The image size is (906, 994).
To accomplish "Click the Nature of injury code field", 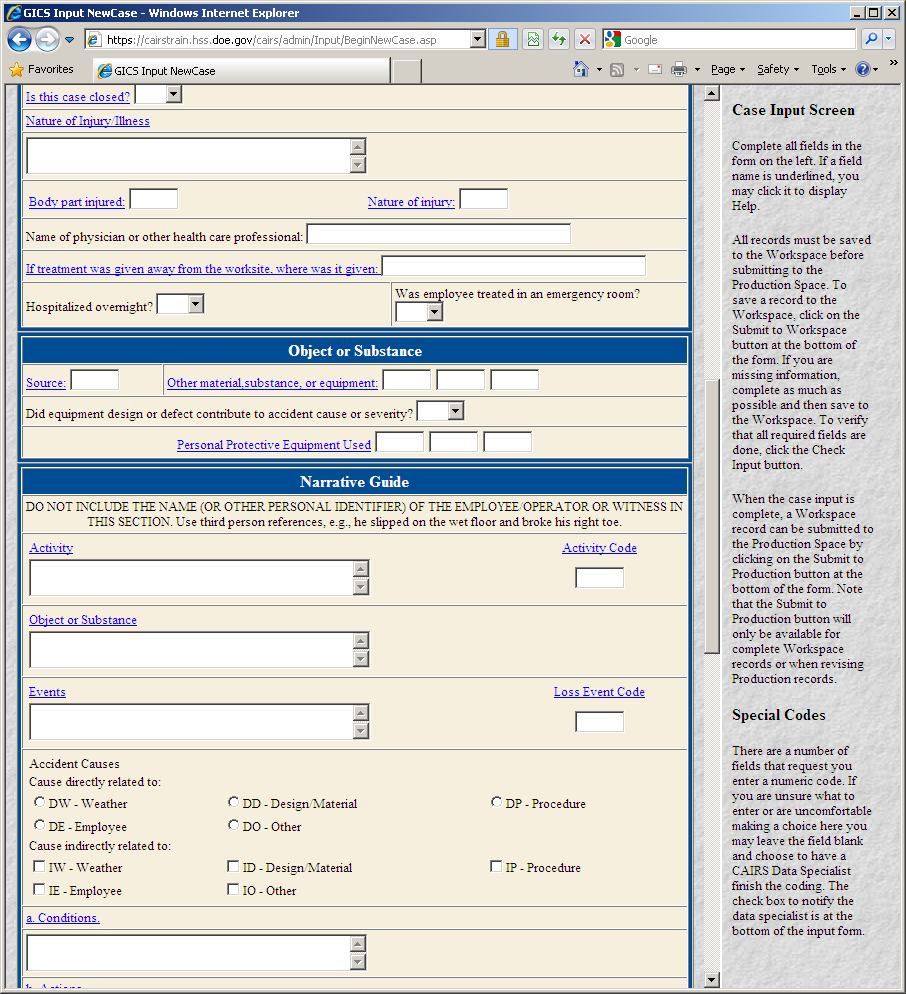I will [x=483, y=199].
